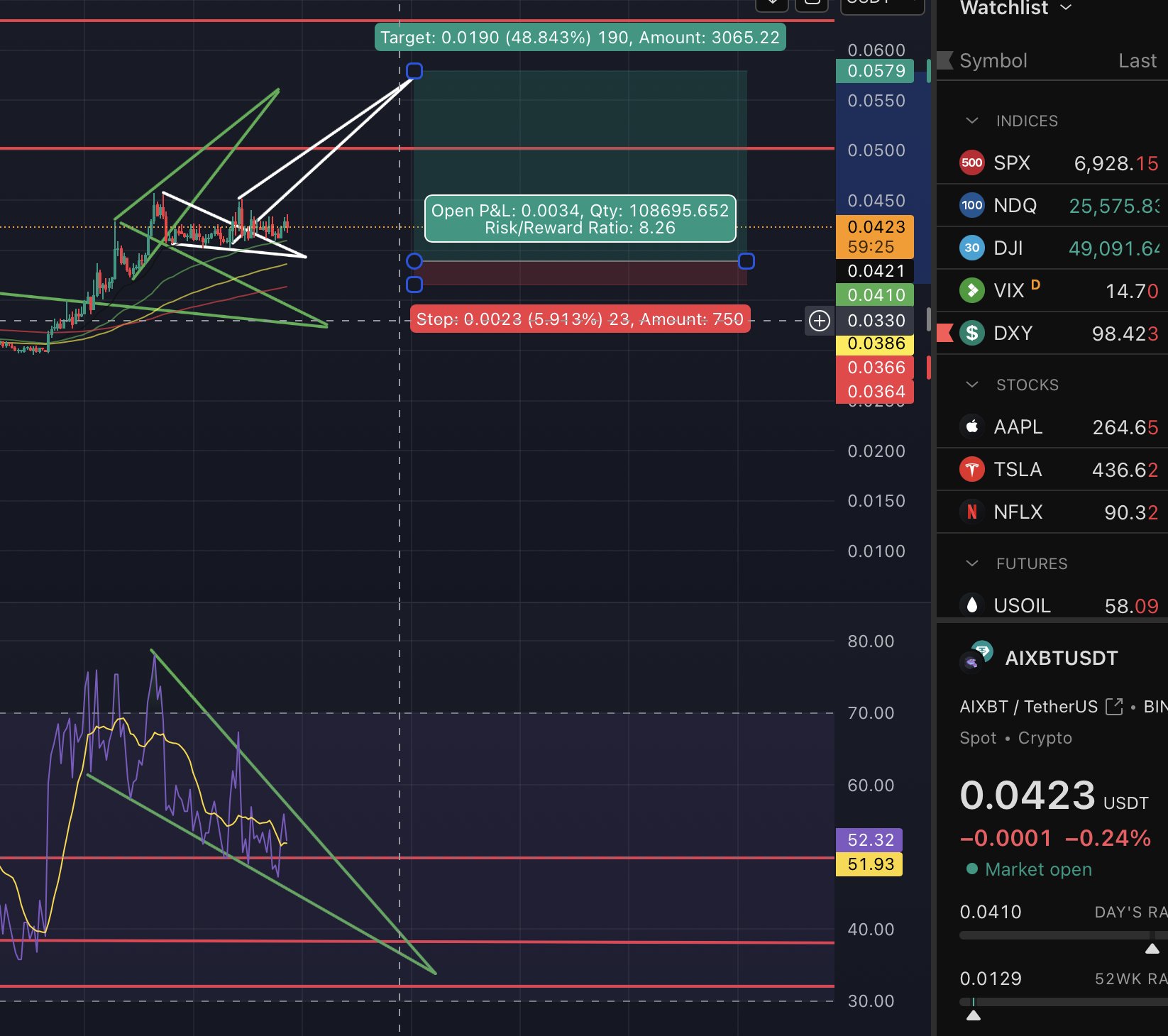Click the Market open status

pos(1030,869)
